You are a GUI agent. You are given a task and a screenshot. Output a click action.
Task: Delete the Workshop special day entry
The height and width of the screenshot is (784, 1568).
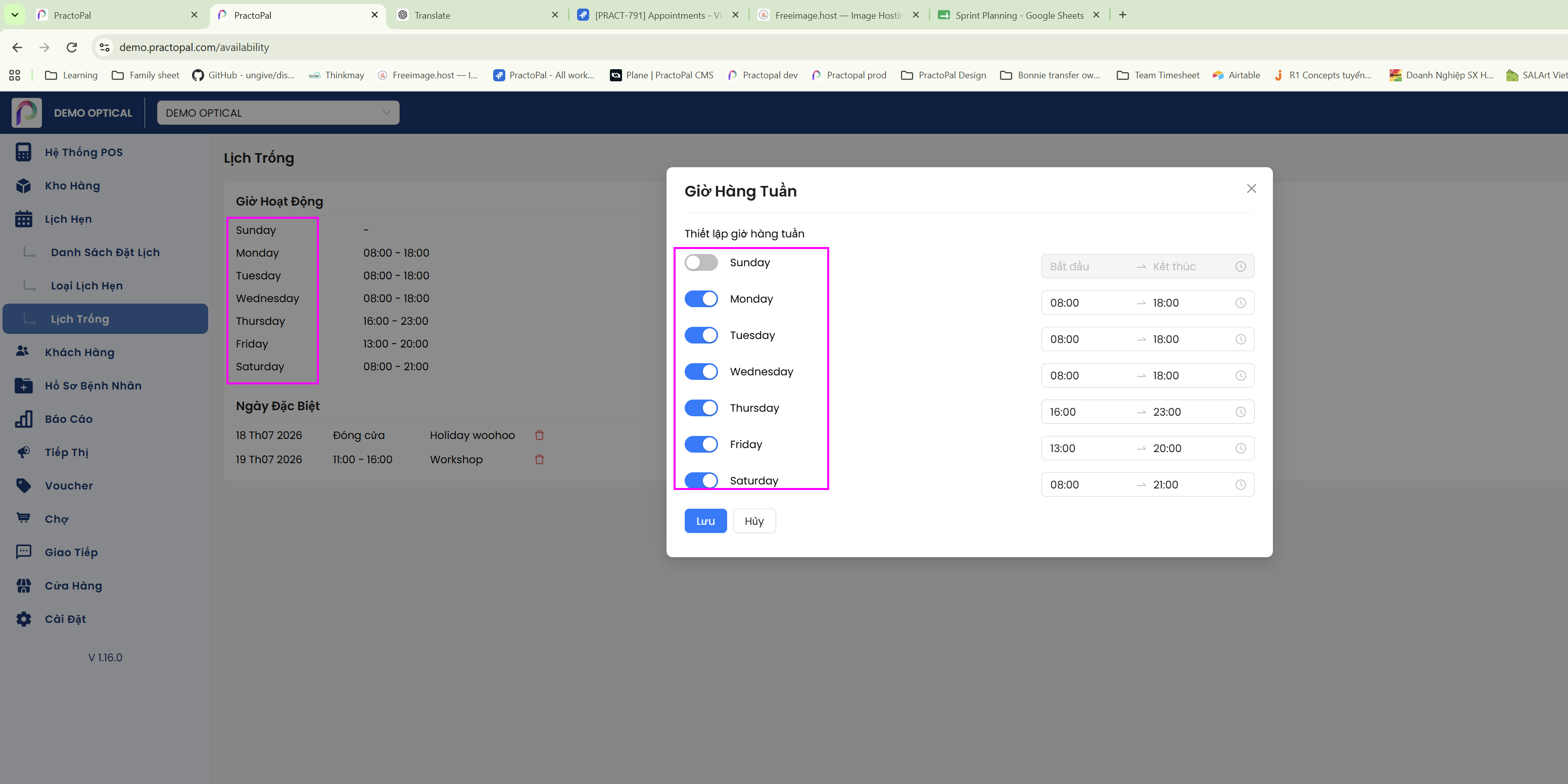pos(539,460)
